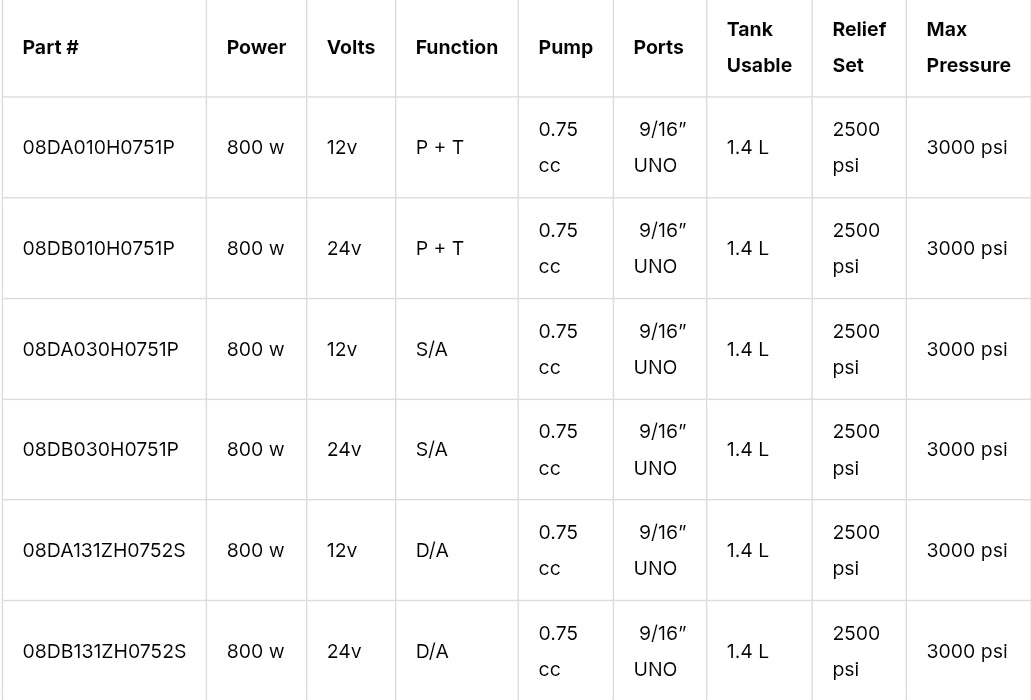Select the Pump column header
This screenshot has height=700, width=1031.
(x=565, y=47)
